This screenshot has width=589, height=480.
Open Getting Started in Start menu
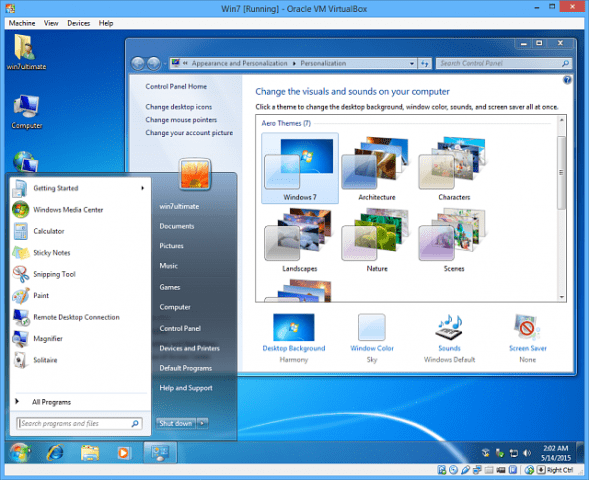tap(80, 188)
